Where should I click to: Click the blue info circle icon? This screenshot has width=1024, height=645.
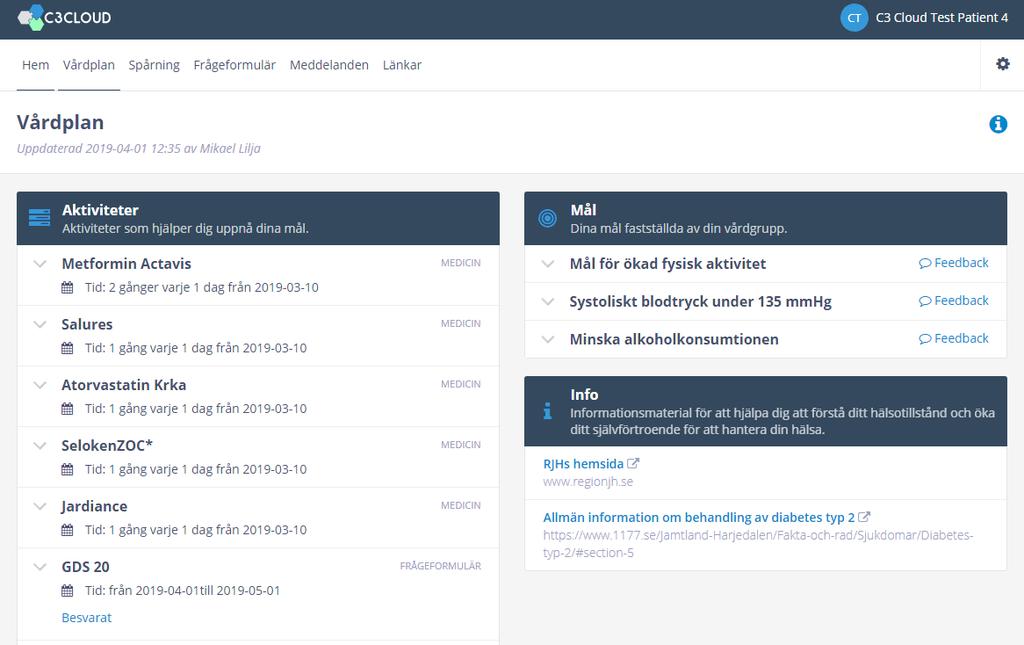[x=998, y=123]
